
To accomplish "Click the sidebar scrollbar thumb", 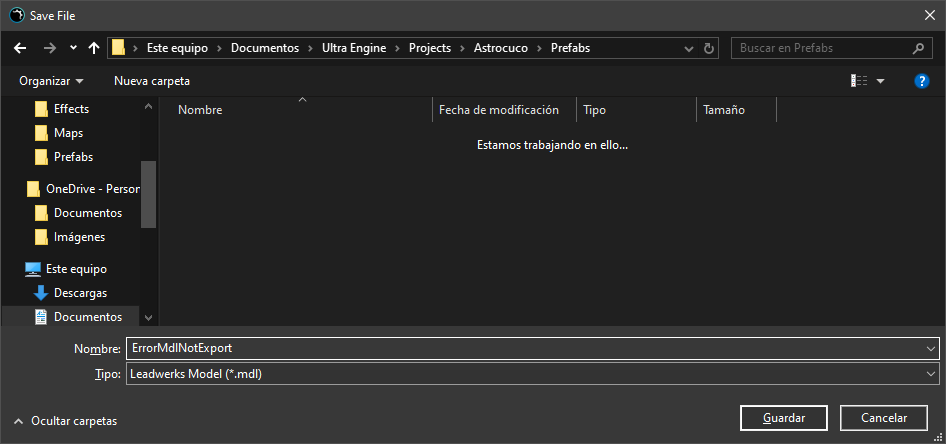I will coord(148,194).
